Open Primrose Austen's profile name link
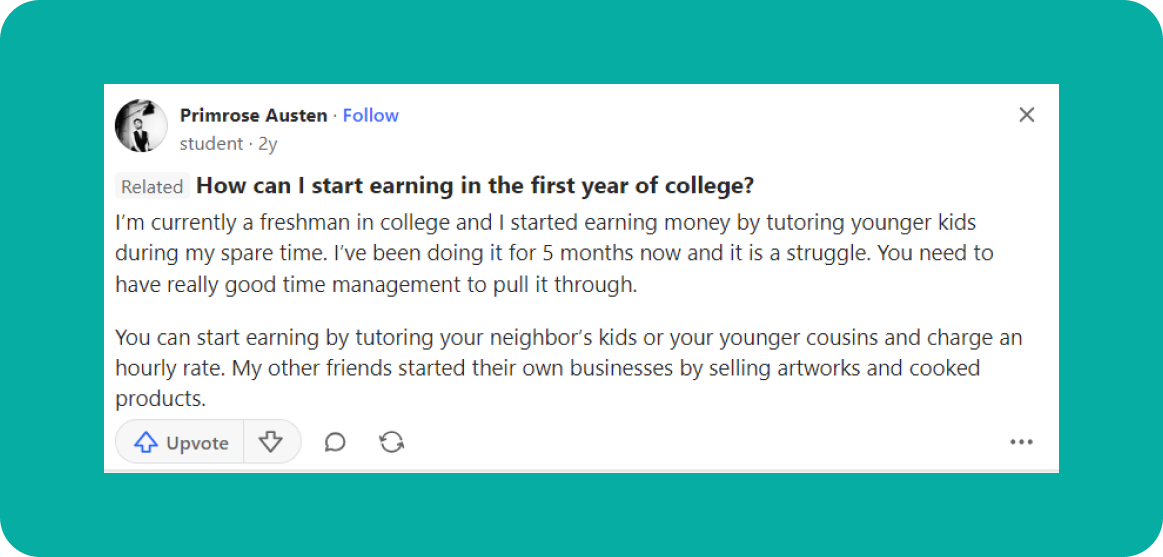The height and width of the screenshot is (557, 1163). point(253,115)
